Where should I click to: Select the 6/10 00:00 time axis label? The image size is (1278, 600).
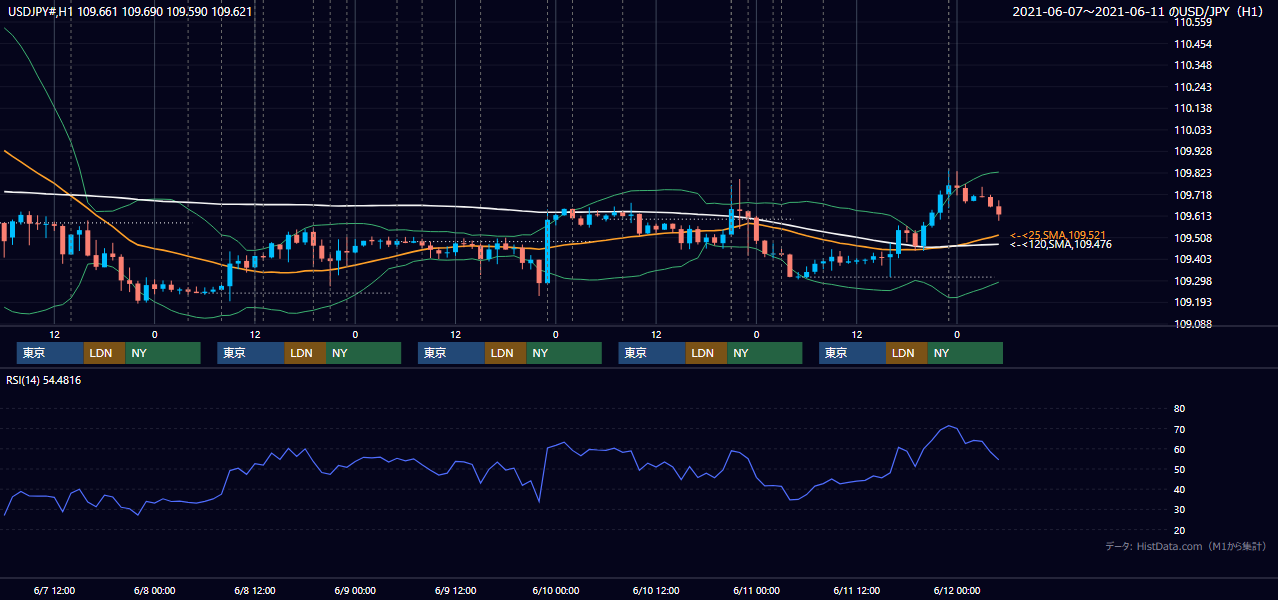pos(555,591)
